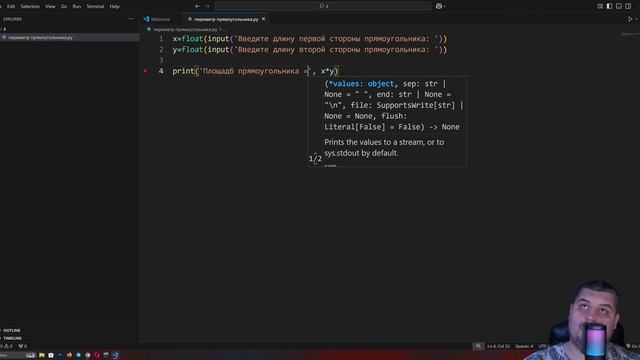Click the UTF encoding in status bar
The height and width of the screenshot is (360, 640).
(543, 346)
